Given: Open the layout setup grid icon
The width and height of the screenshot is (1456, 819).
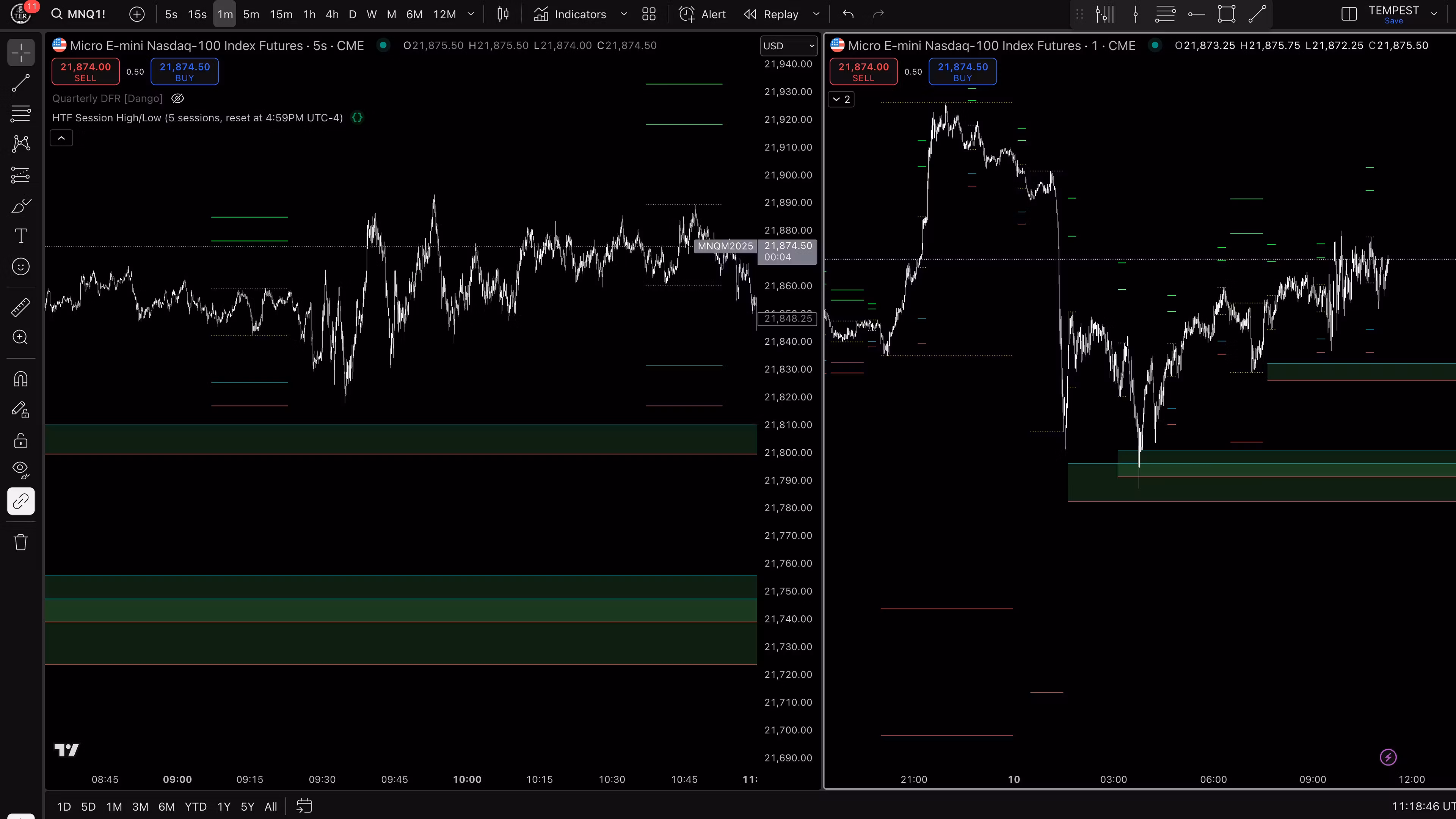Looking at the screenshot, I should 649,14.
